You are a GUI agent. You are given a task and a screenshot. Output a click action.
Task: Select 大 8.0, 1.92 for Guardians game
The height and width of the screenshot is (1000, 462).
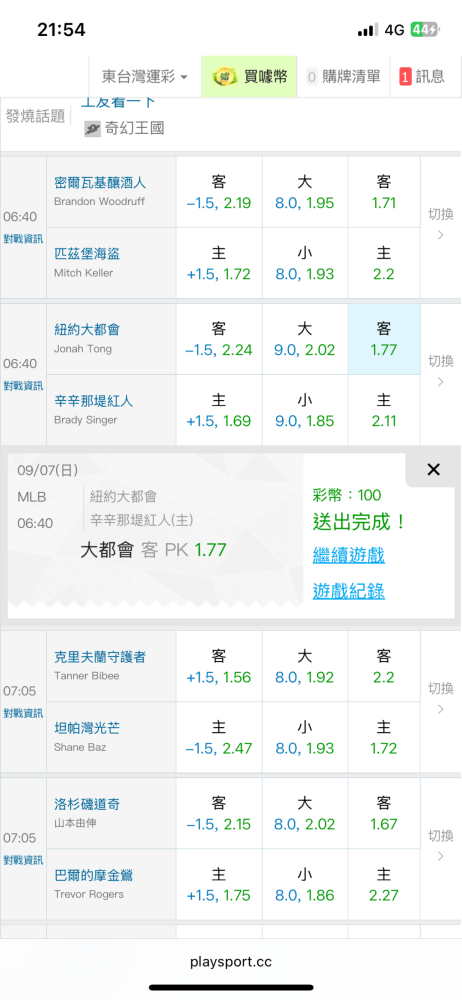point(304,666)
